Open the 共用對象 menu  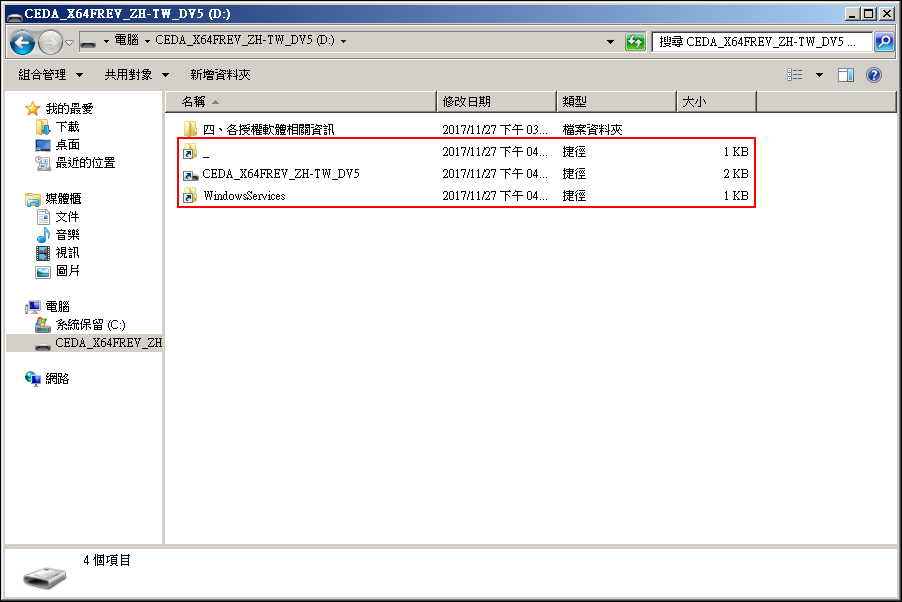click(x=137, y=75)
